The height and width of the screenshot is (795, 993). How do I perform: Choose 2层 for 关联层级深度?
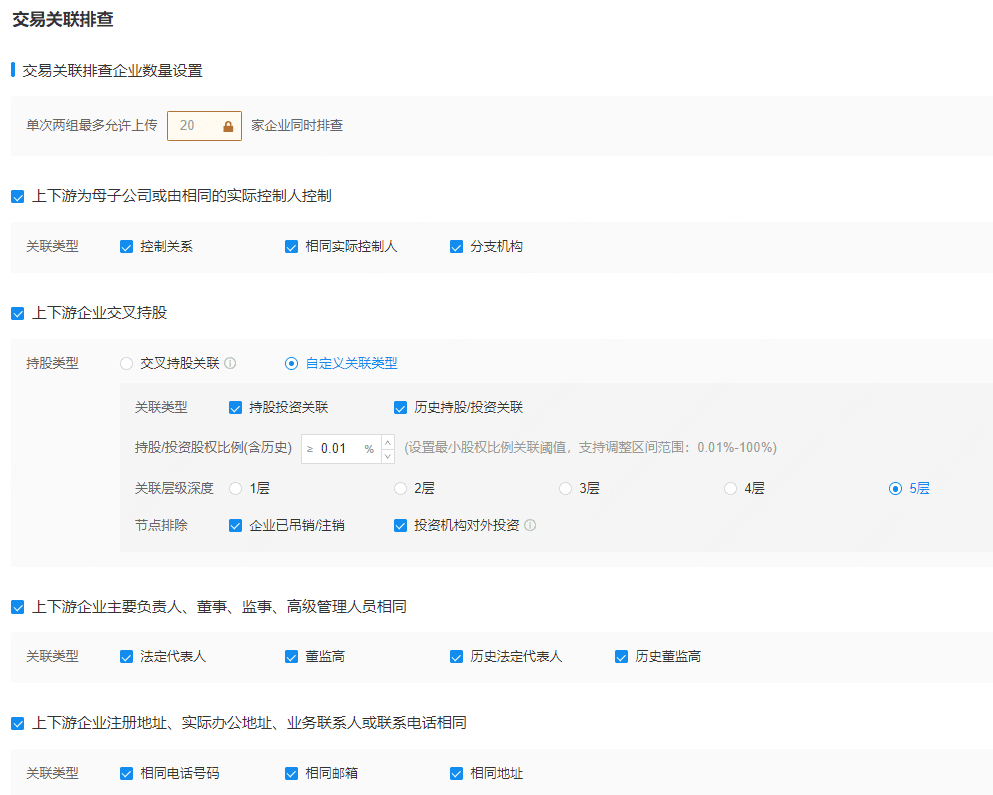coord(400,488)
